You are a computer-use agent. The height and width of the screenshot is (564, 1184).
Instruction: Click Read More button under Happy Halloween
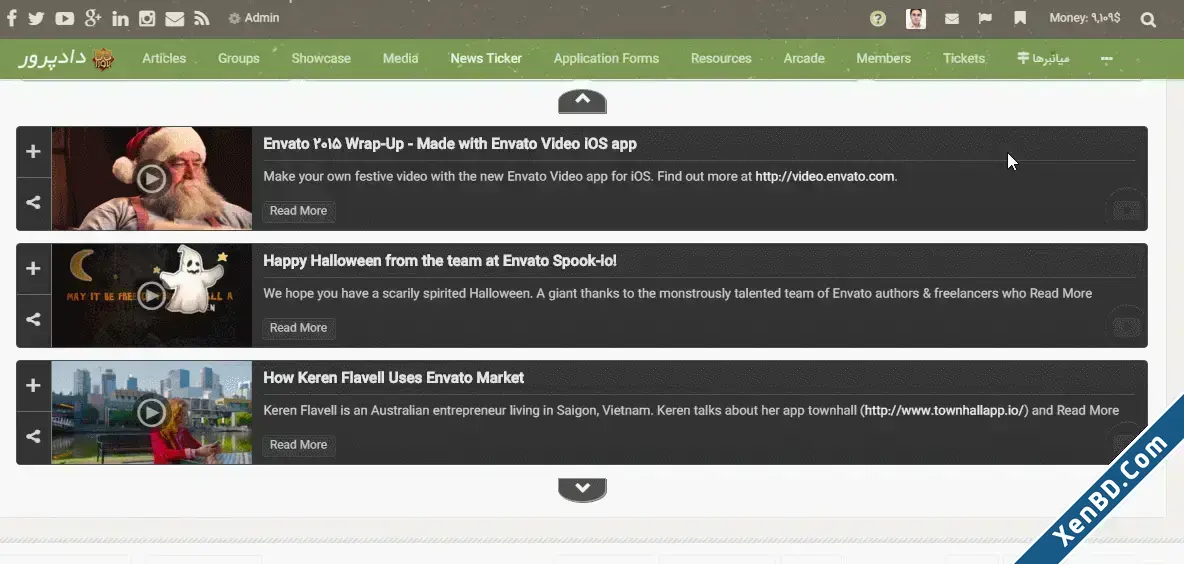(x=298, y=328)
